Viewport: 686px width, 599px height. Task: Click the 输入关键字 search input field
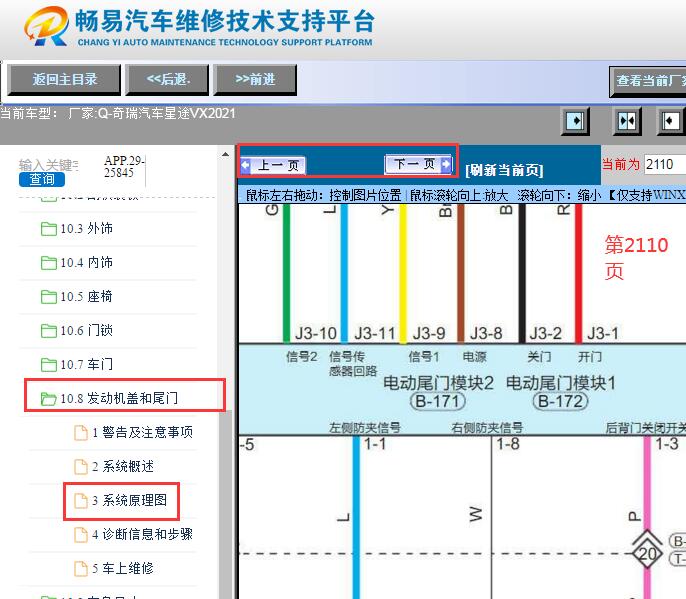coord(48,165)
